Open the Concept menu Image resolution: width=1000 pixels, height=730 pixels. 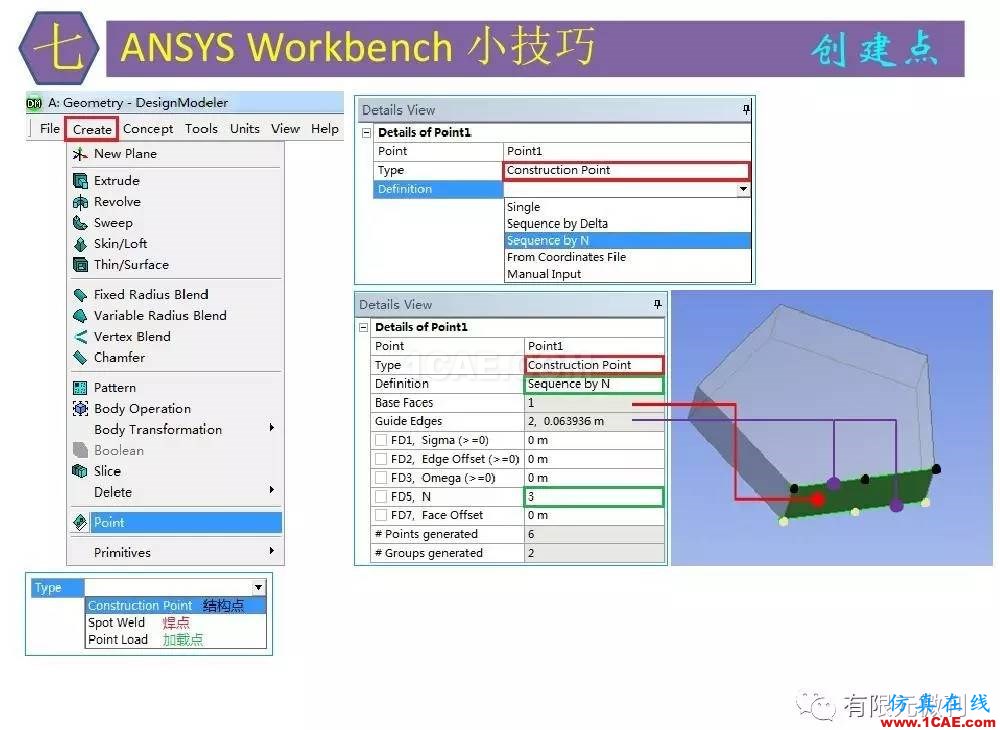(148, 129)
